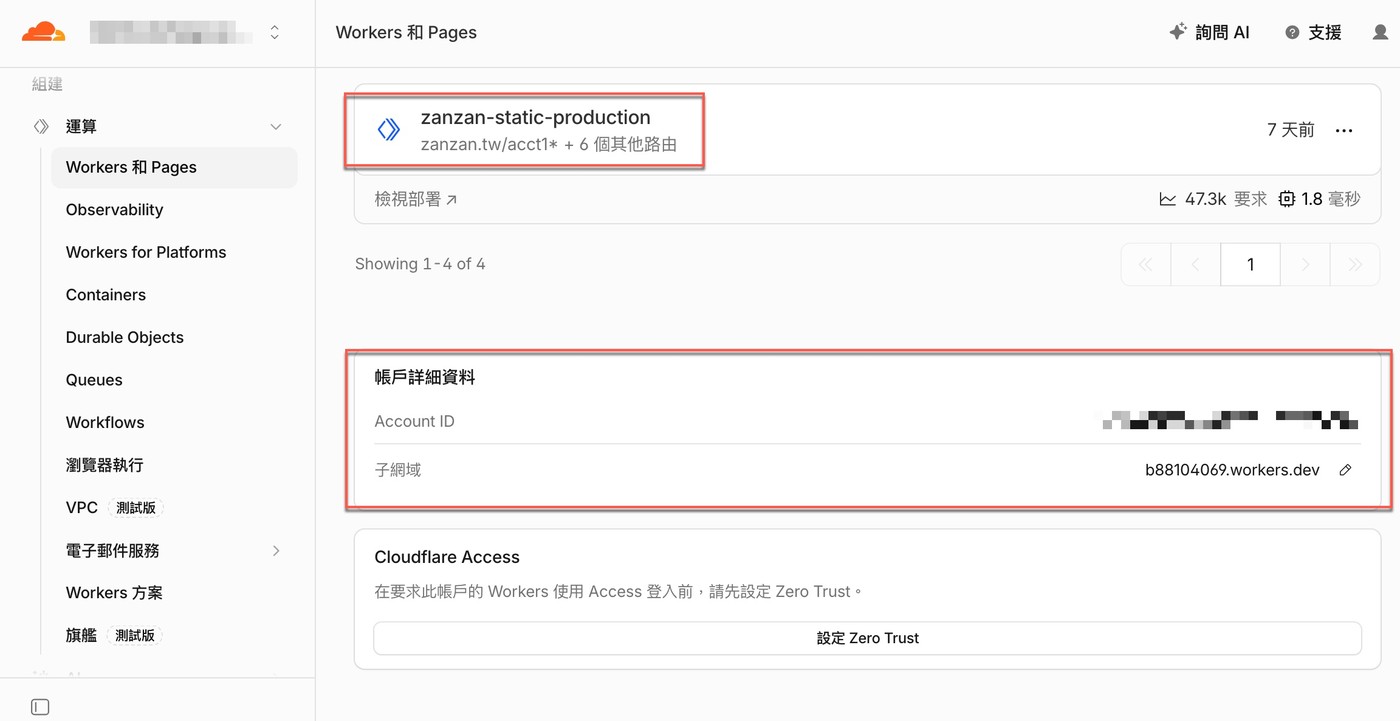Open 旗艦 測試版 sidebar item
Viewport: 1400px width, 721px height.
(x=114, y=635)
